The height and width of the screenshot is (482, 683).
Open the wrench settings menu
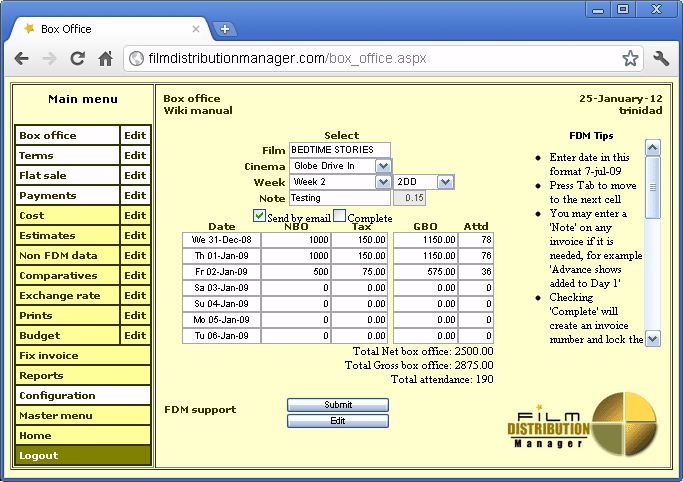[660, 59]
